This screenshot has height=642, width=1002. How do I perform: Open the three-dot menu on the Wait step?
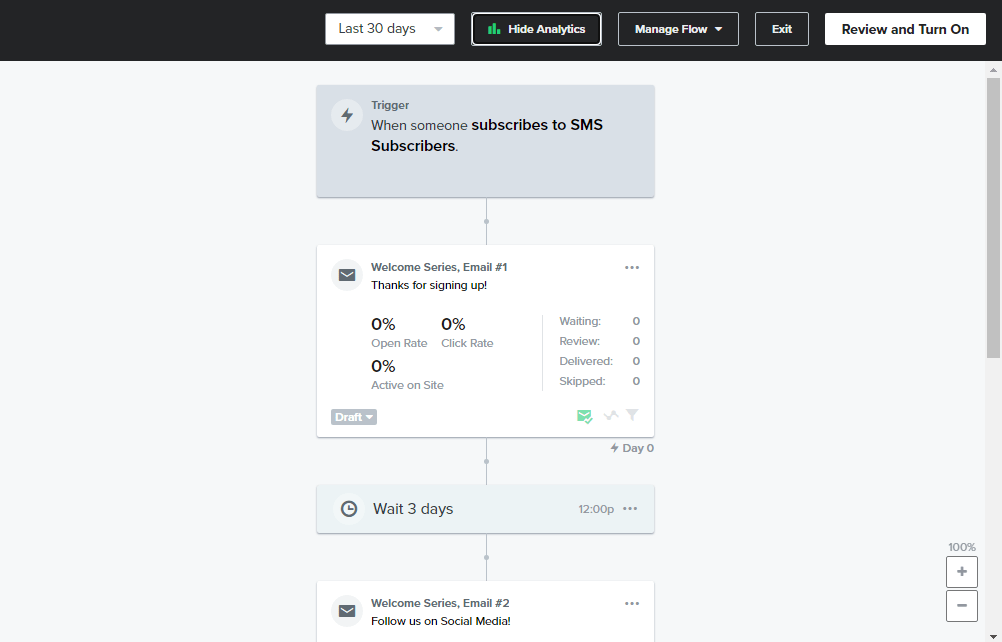[x=630, y=508]
